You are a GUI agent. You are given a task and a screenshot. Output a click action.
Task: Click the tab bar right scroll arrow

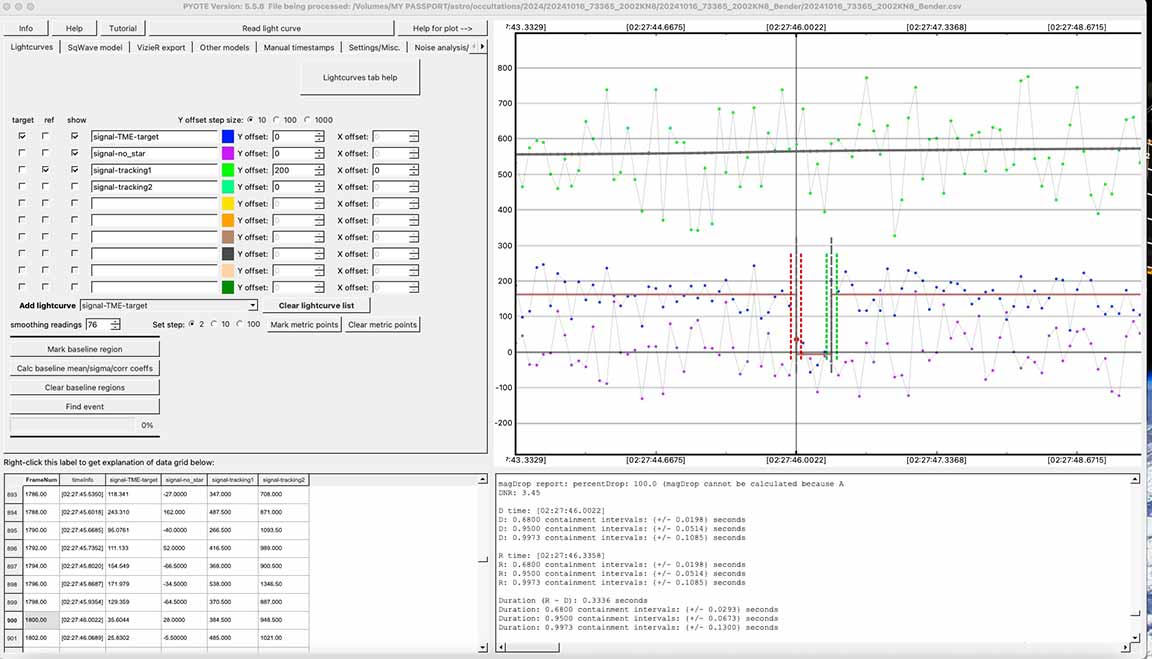point(482,47)
